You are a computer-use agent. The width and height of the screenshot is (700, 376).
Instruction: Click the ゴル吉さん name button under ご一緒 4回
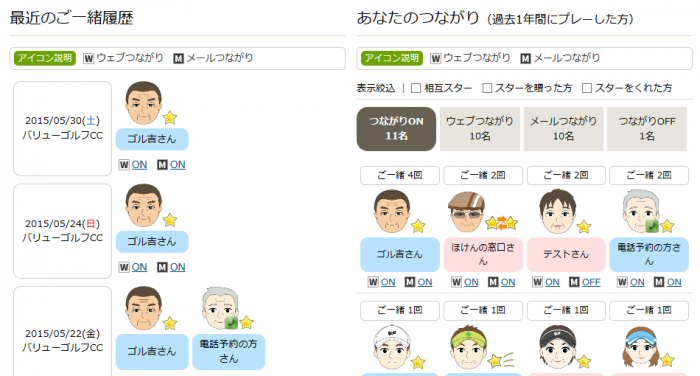400,255
